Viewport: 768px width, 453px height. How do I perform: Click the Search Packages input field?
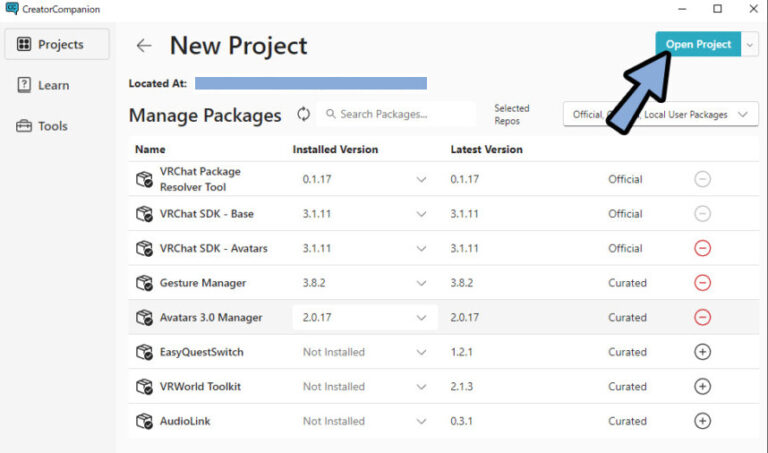[x=400, y=114]
